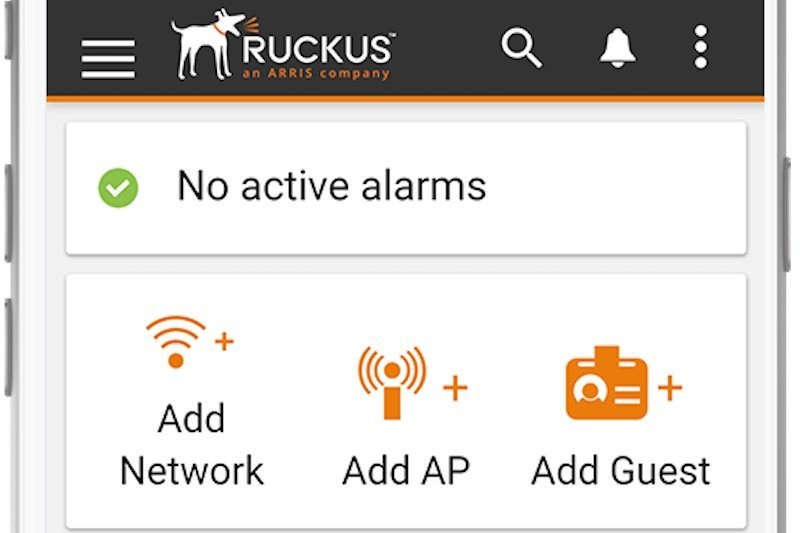
Task: Select the "Add Network" label
Action: (x=192, y=444)
